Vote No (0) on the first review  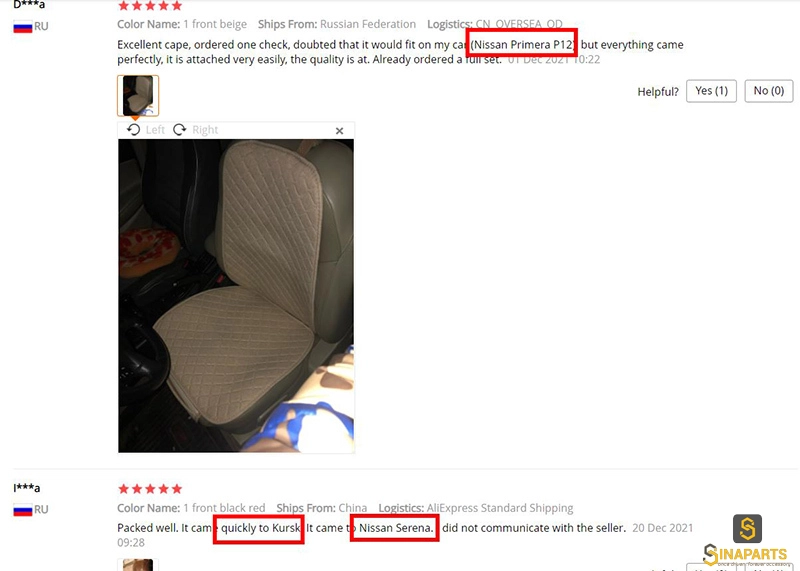tap(768, 91)
